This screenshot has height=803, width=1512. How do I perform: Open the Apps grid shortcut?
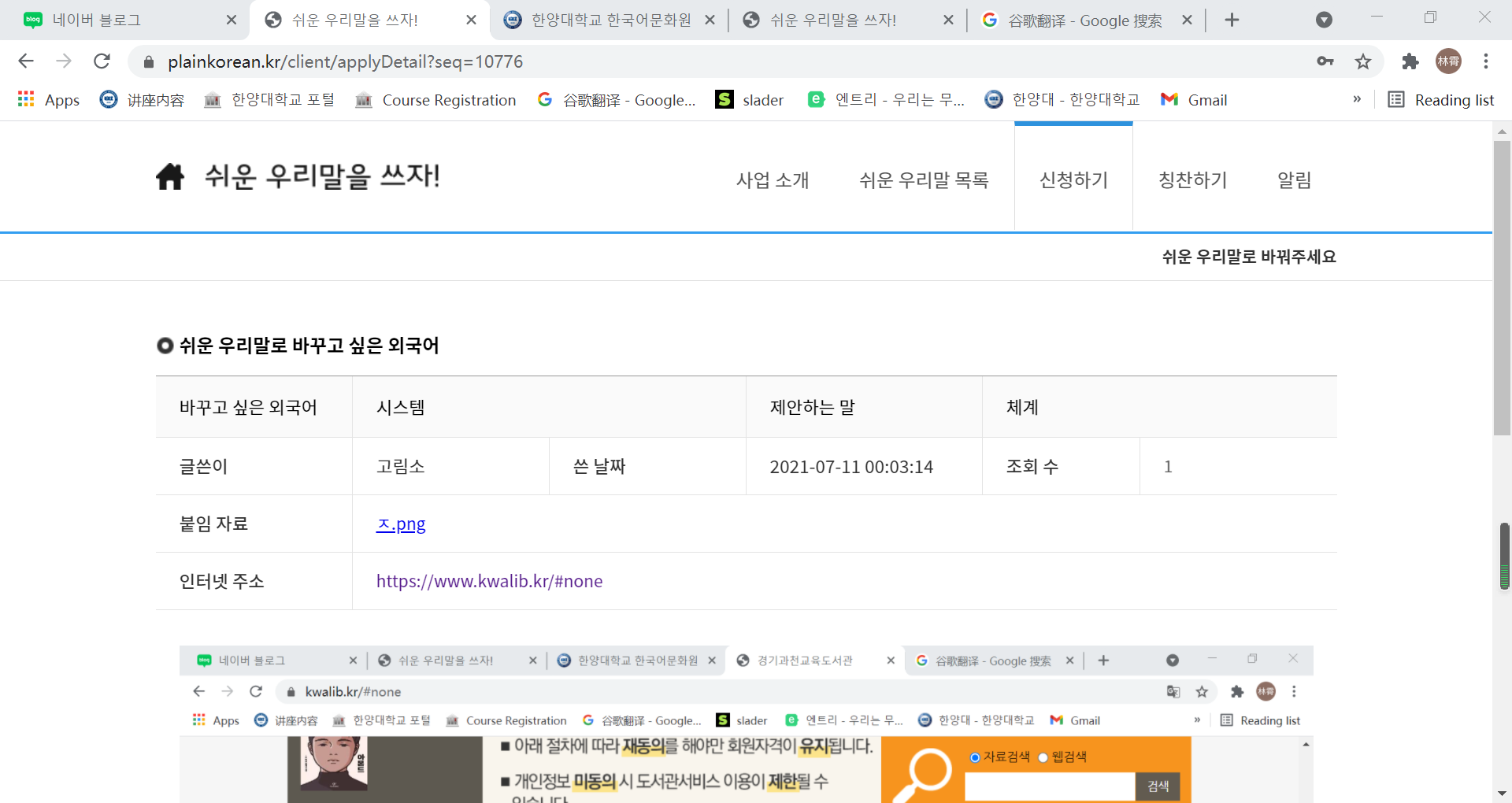coord(49,100)
